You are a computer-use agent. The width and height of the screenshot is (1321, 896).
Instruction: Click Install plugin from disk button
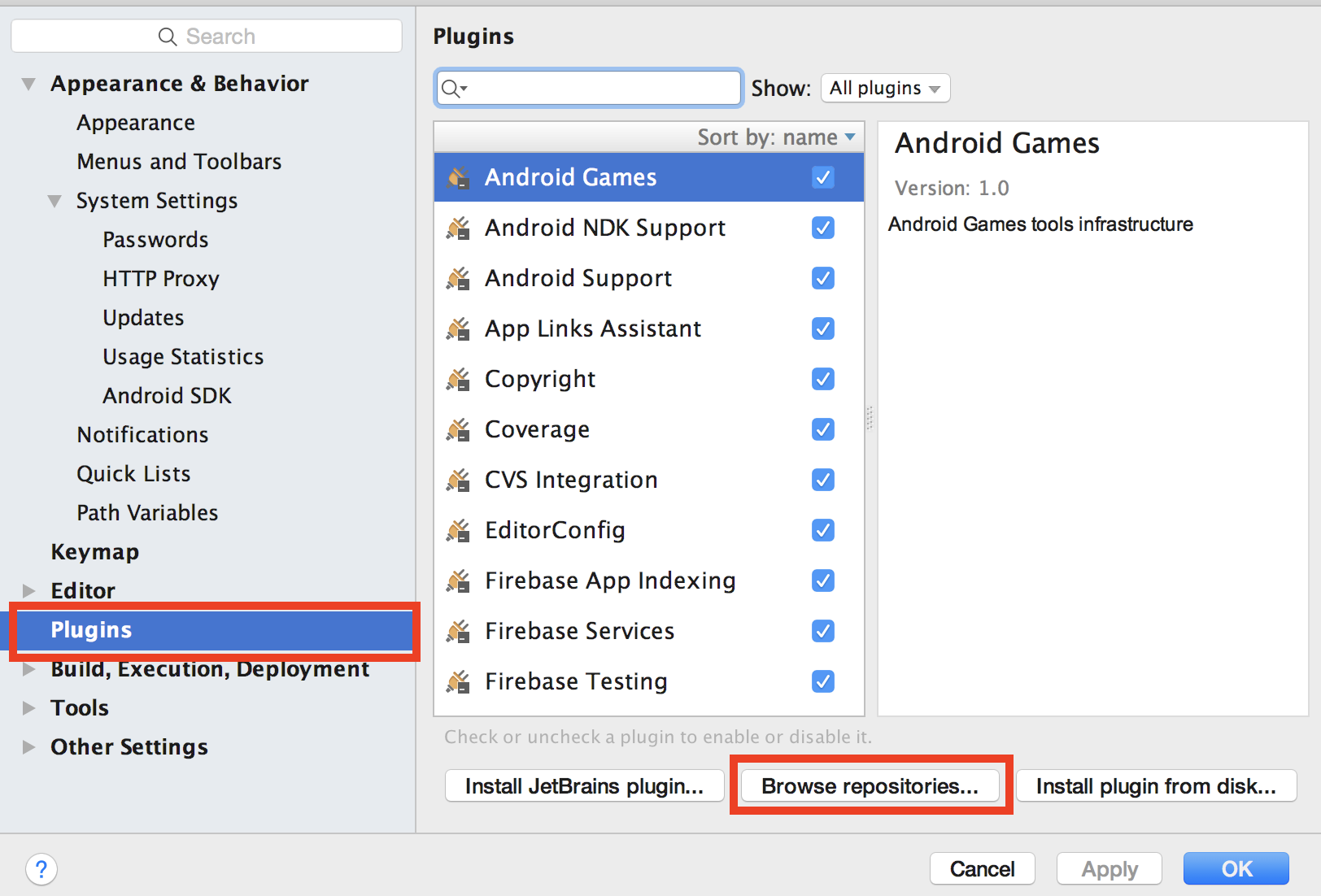tap(1156, 786)
